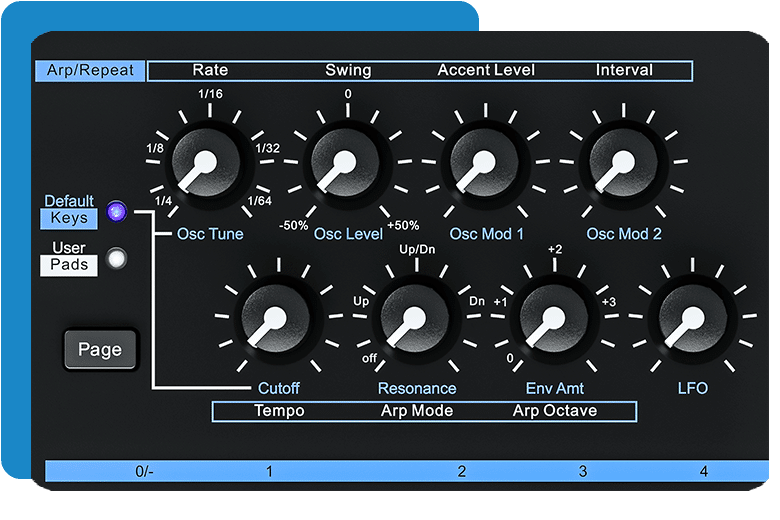Screen dimensions: 780x520
Task: Click the Tempo label below Cutoff
Action: (x=279, y=411)
